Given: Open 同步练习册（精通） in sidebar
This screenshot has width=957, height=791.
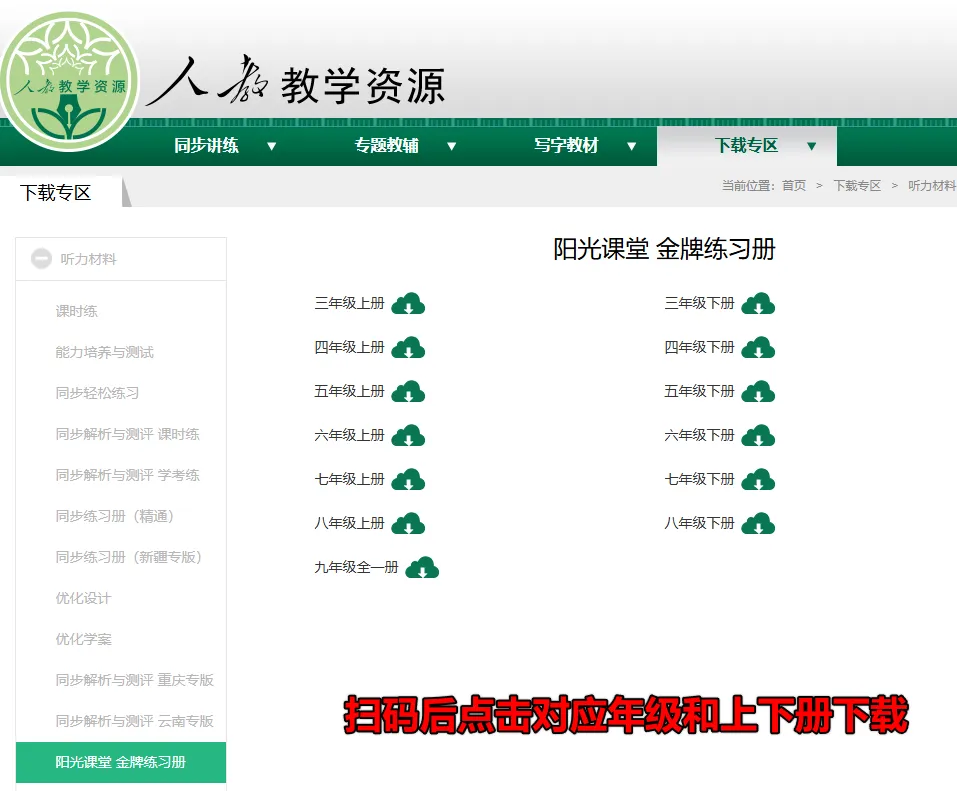Looking at the screenshot, I should click(x=115, y=516).
